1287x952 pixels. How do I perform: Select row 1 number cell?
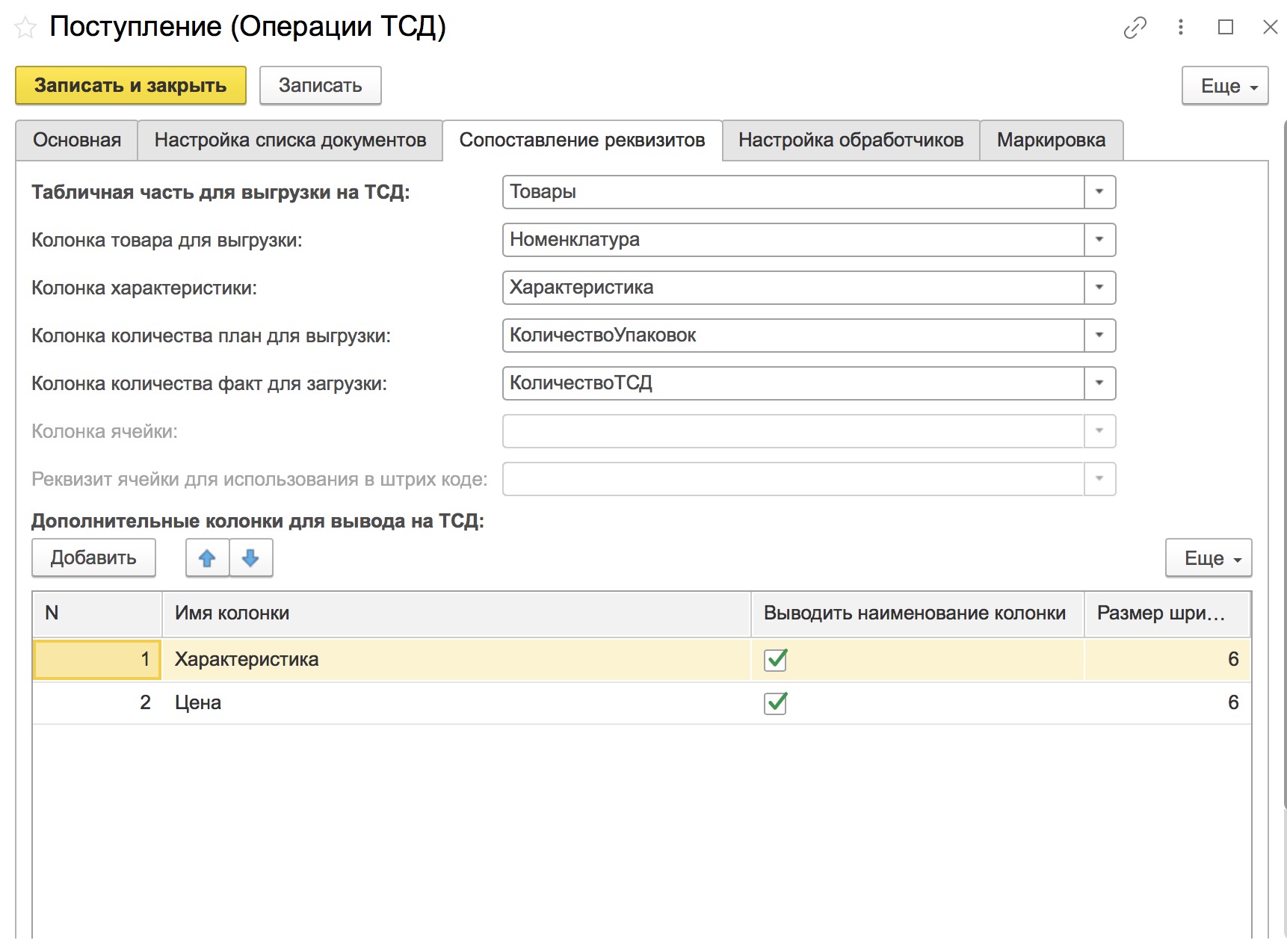coord(97,659)
